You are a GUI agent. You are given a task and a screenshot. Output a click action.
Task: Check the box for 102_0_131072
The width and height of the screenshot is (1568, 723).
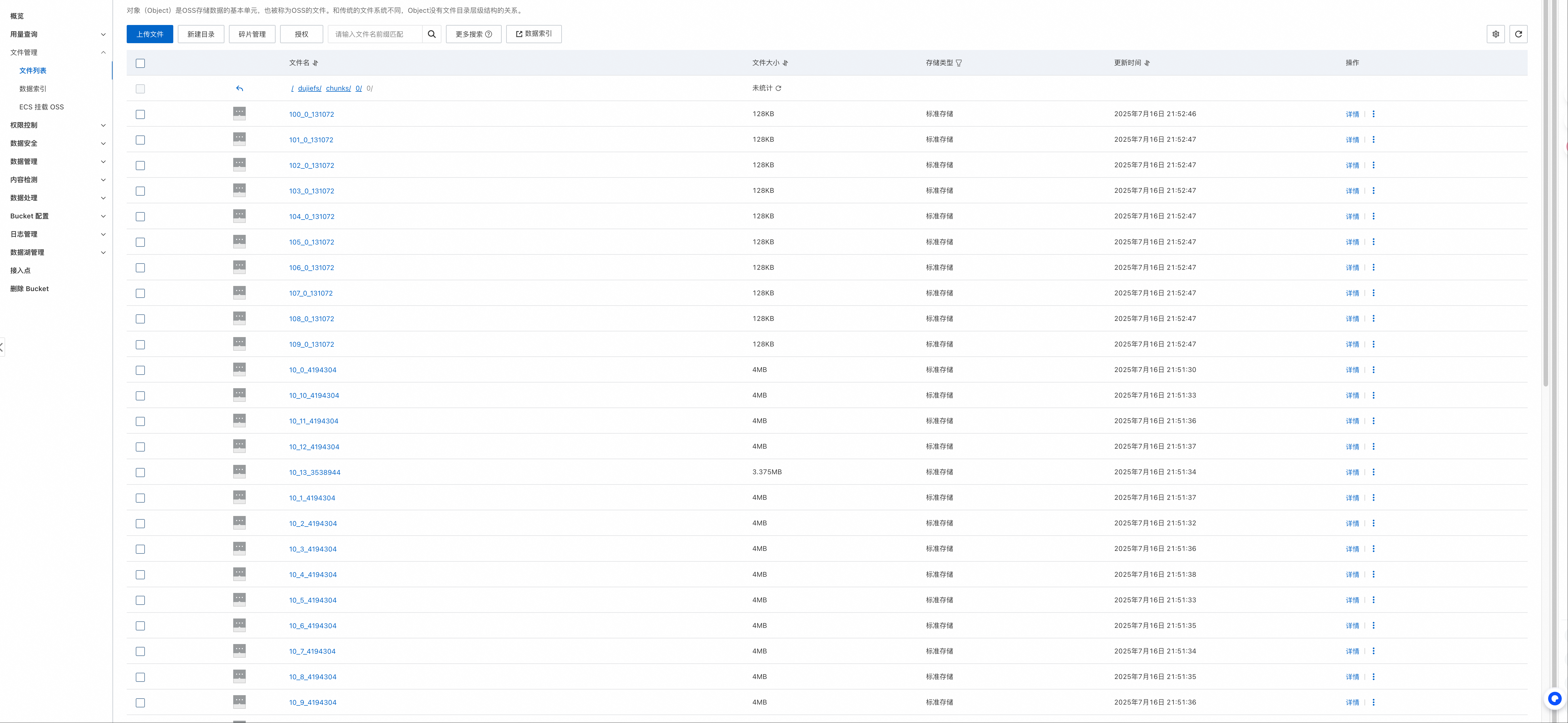click(141, 166)
